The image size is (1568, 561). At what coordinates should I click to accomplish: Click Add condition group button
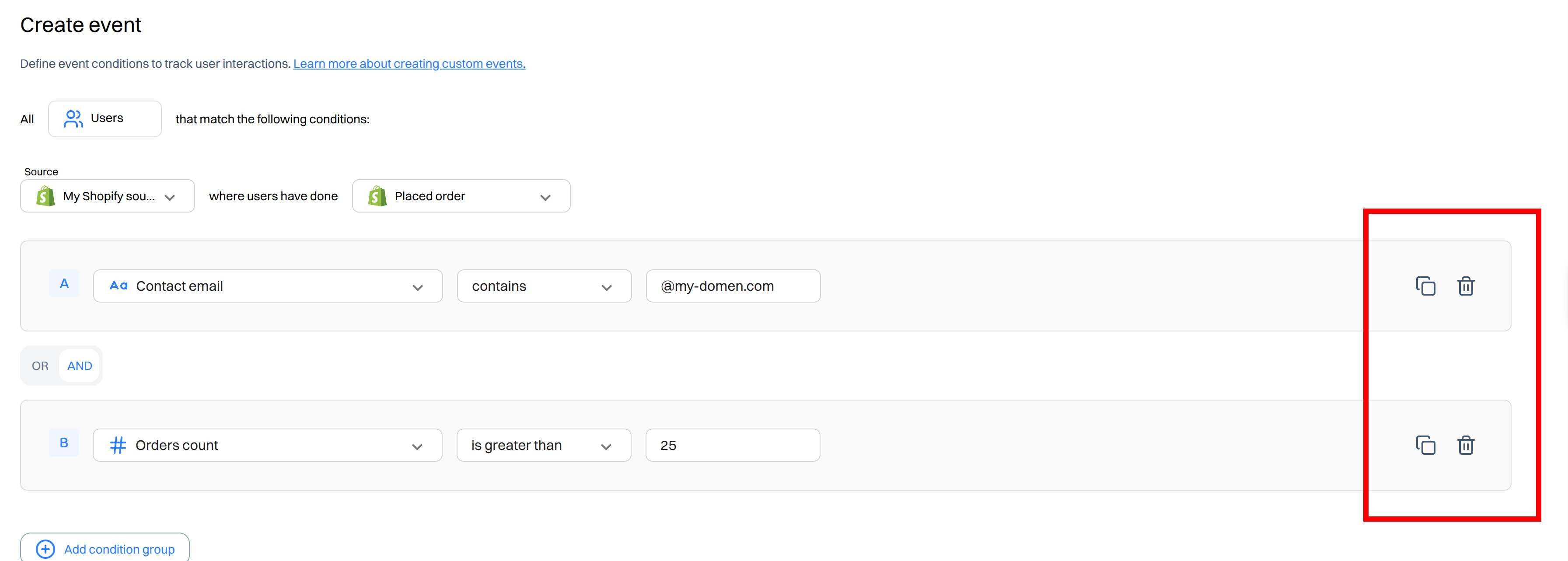click(x=105, y=547)
